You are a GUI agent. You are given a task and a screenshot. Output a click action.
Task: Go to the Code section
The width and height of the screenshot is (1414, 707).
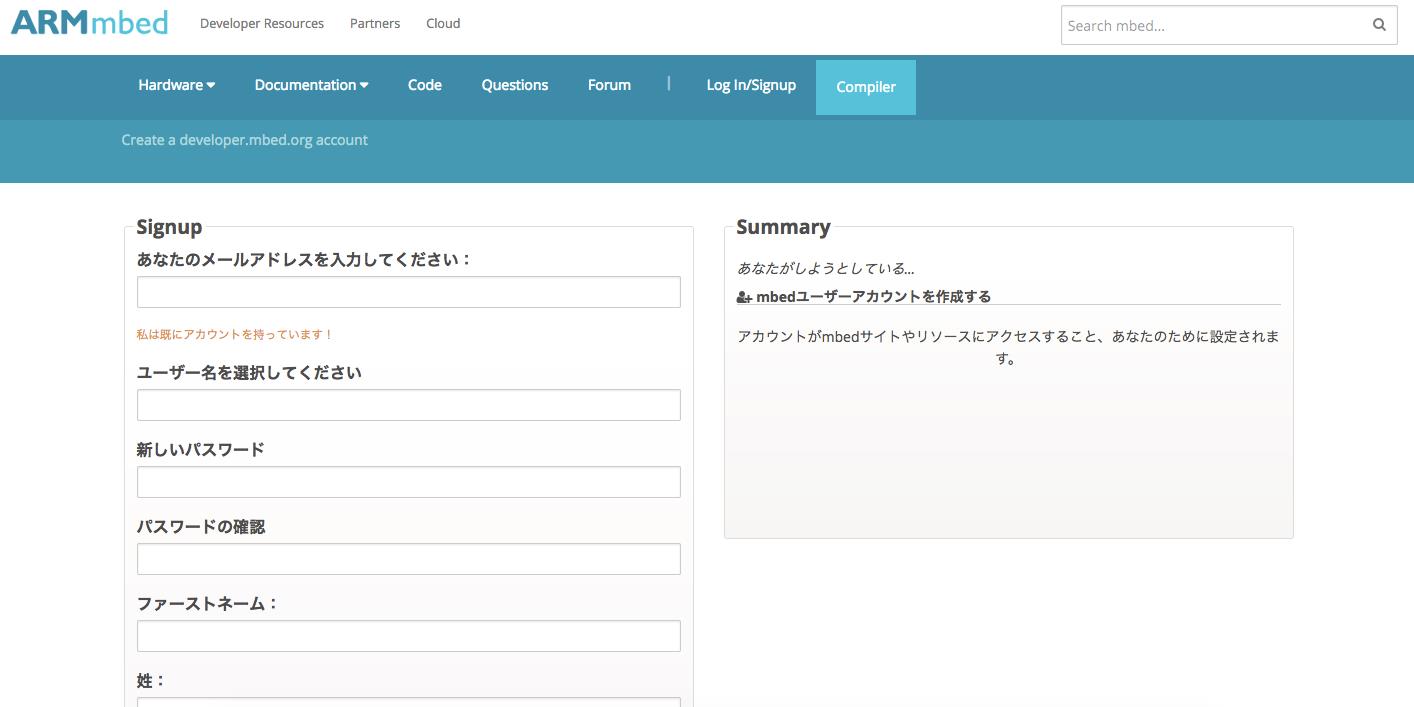(x=425, y=85)
